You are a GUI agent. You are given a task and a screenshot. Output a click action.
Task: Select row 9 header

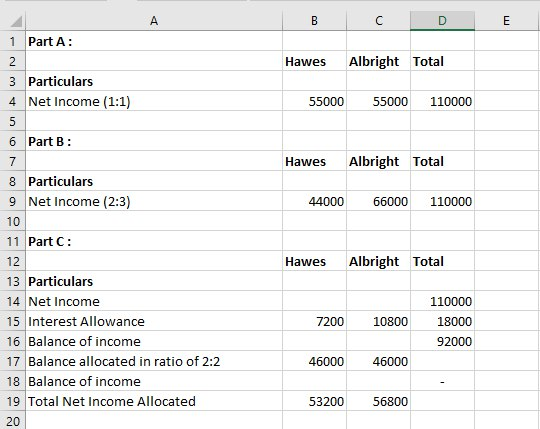(x=13, y=201)
